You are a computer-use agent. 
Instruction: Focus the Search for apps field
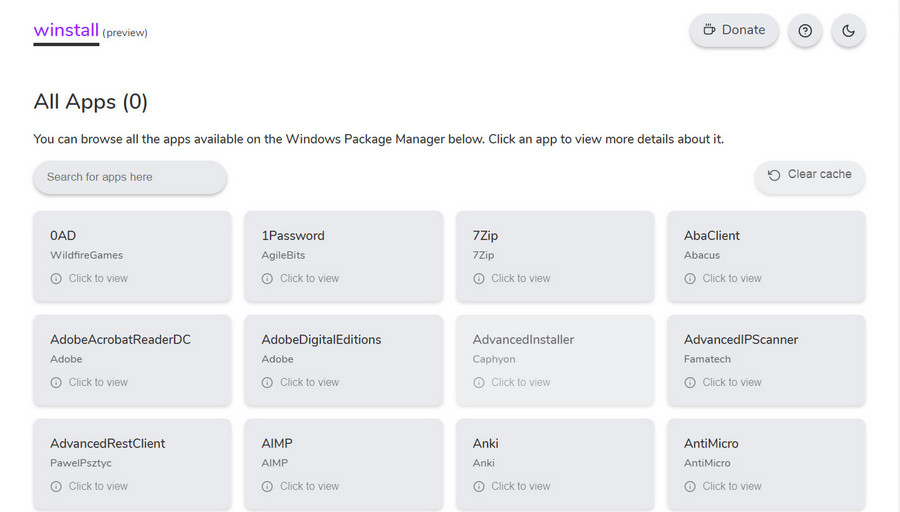coord(130,177)
